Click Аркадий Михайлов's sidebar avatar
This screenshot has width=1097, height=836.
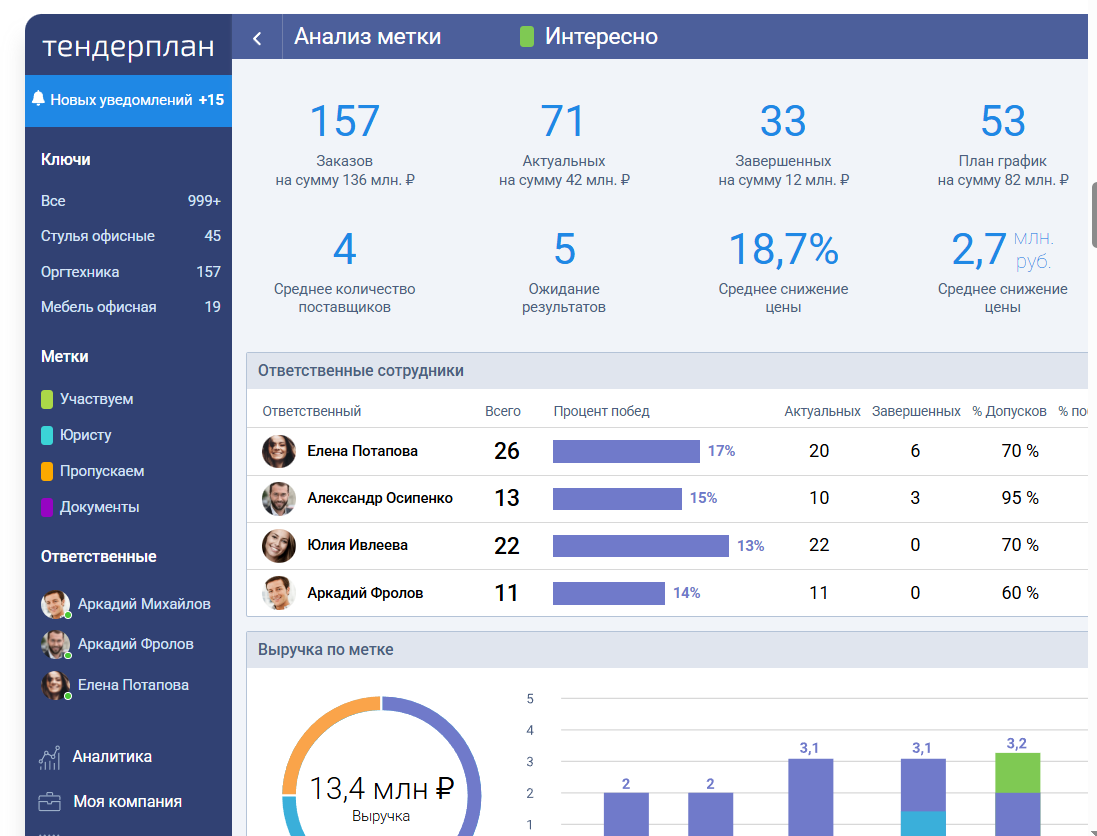click(x=55, y=604)
